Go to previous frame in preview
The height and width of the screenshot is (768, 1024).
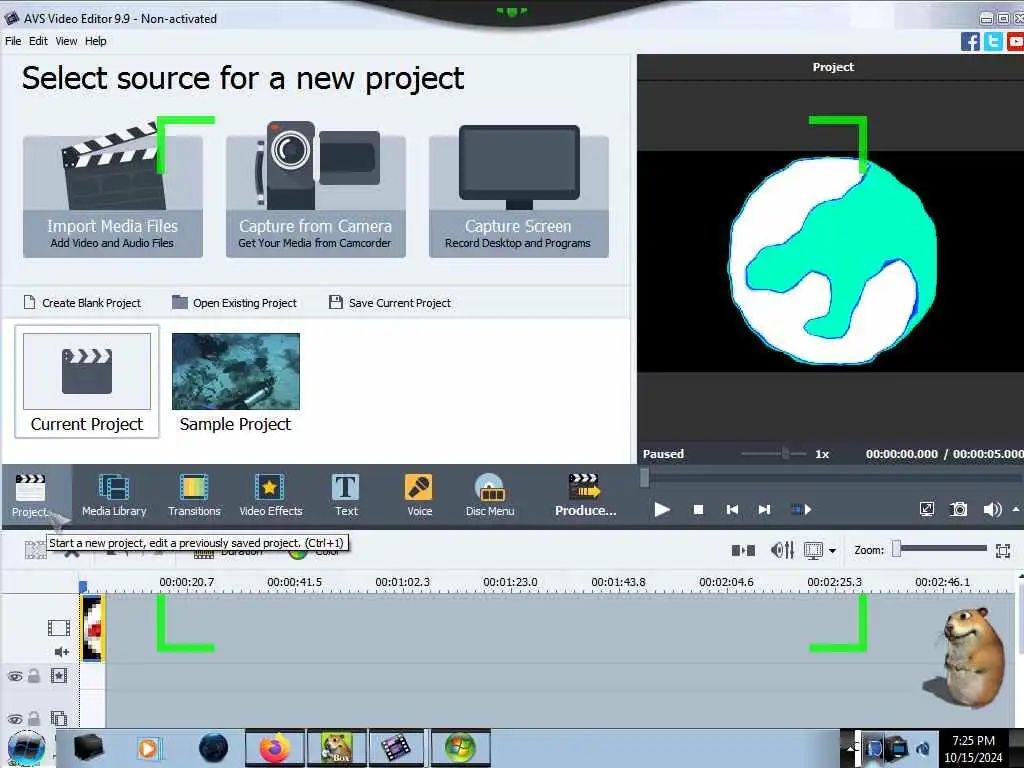[733, 509]
